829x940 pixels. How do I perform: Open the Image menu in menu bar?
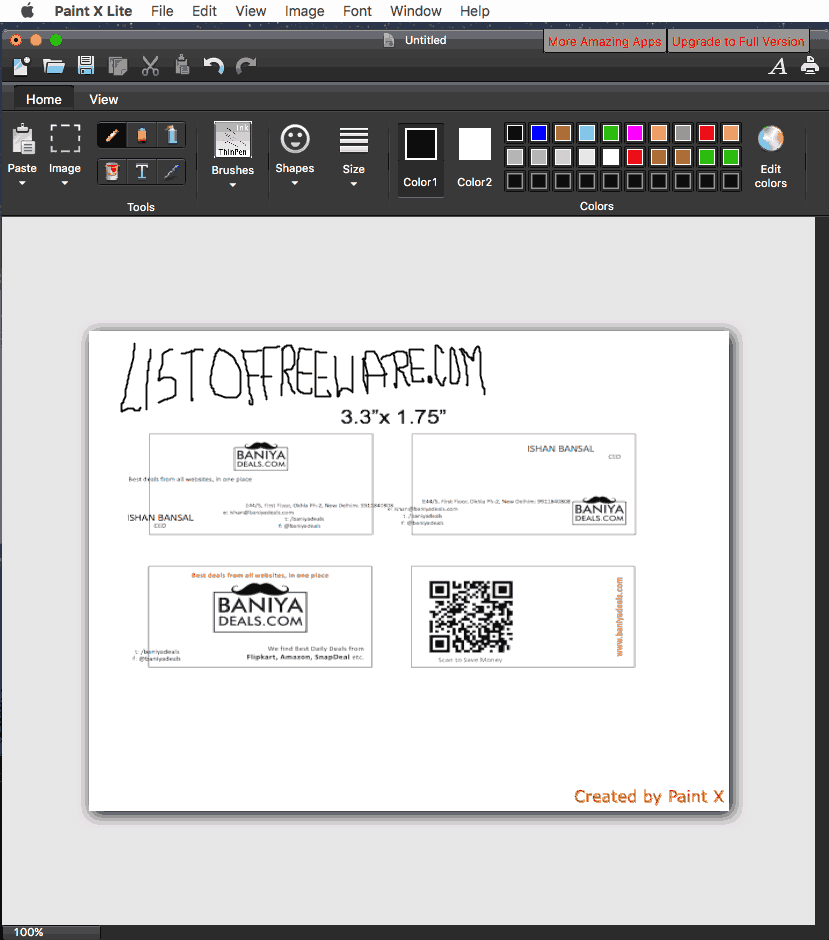(x=305, y=11)
